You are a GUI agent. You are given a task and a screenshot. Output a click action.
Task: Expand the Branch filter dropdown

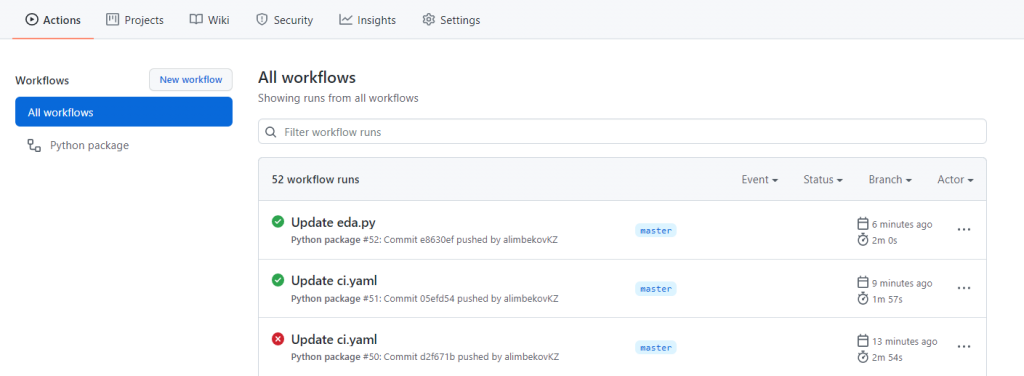(890, 180)
